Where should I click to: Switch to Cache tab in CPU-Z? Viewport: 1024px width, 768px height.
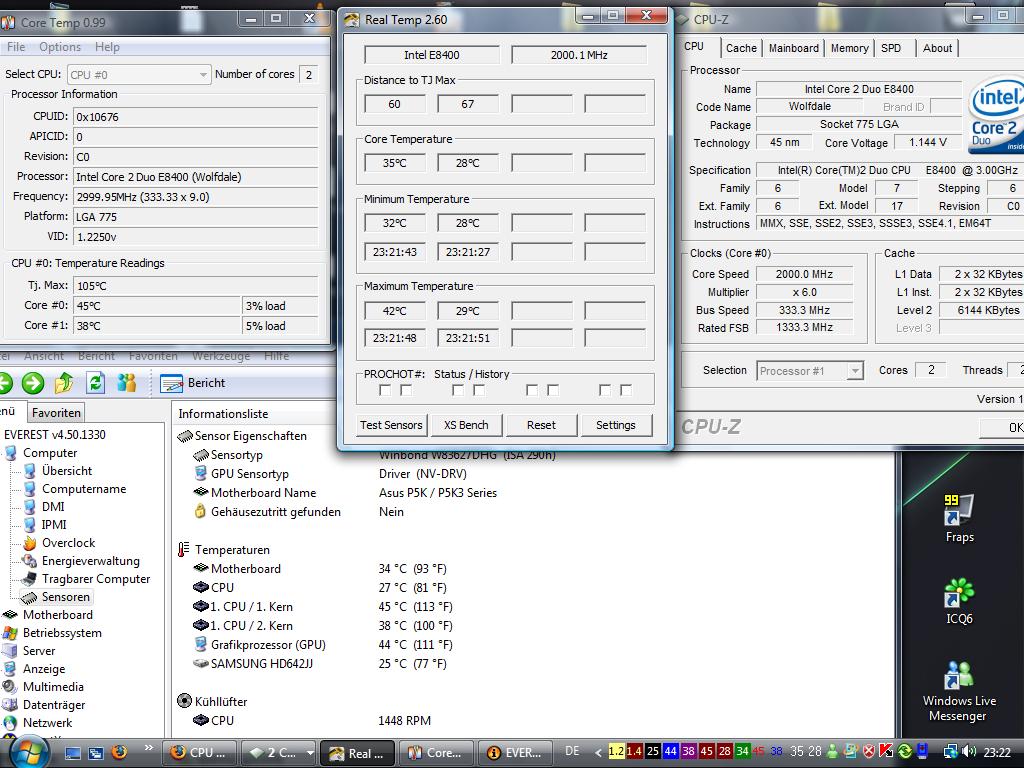click(x=741, y=48)
